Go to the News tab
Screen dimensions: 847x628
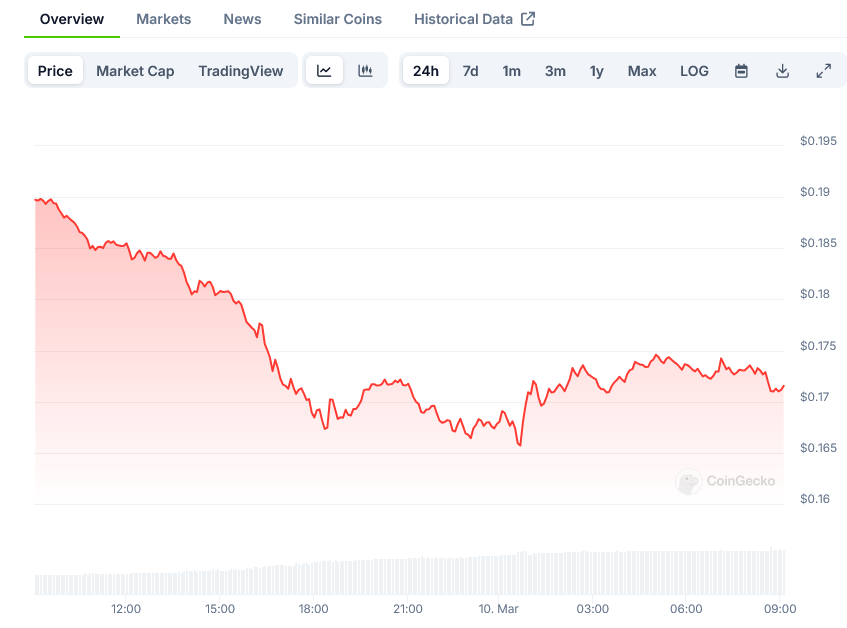(x=242, y=19)
